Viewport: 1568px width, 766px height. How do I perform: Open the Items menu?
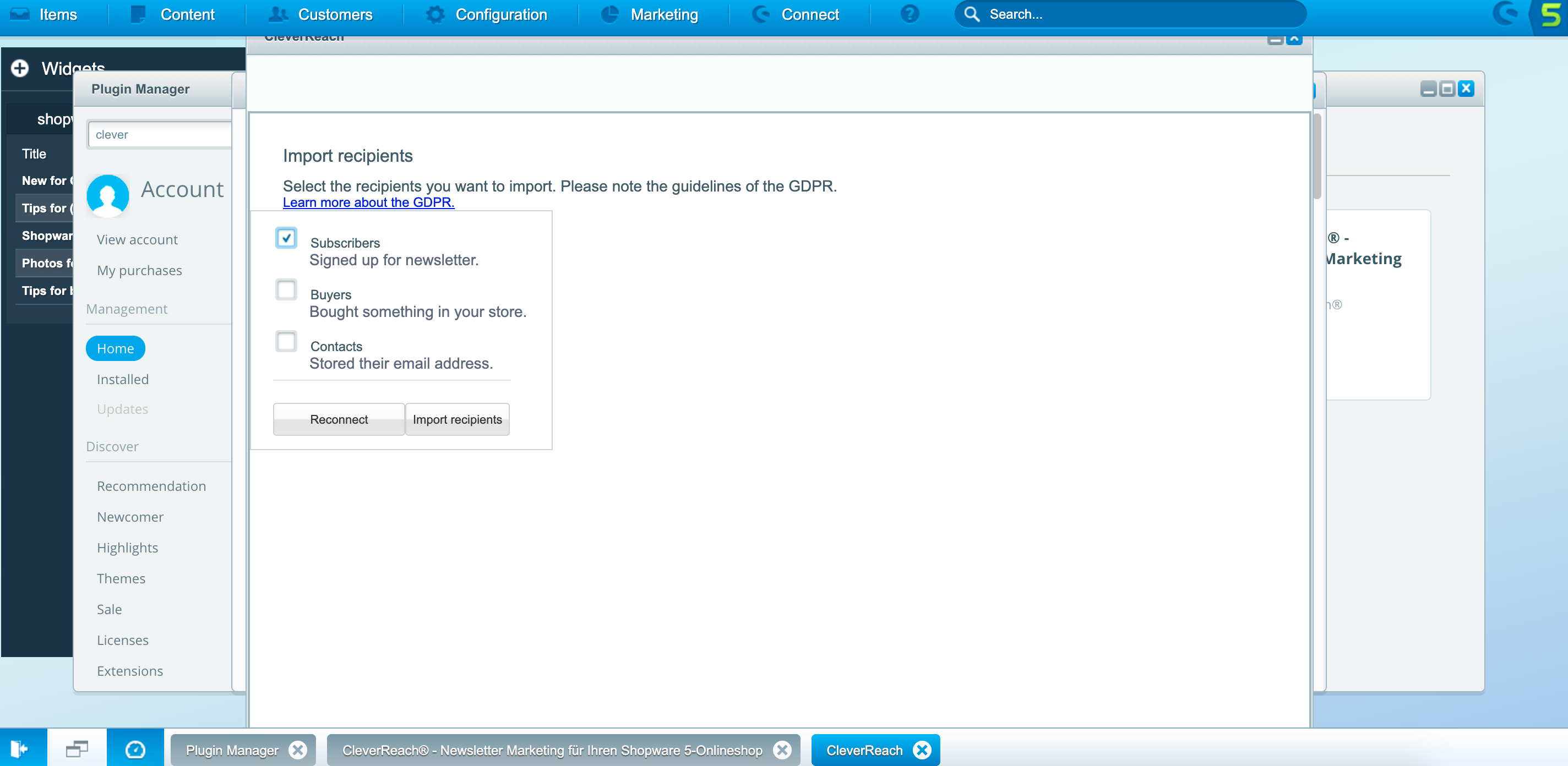tap(44, 15)
